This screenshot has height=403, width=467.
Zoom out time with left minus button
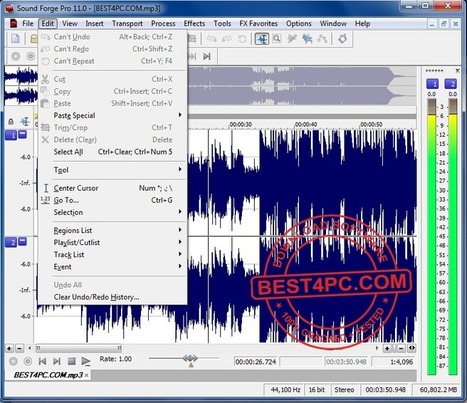coord(20,349)
